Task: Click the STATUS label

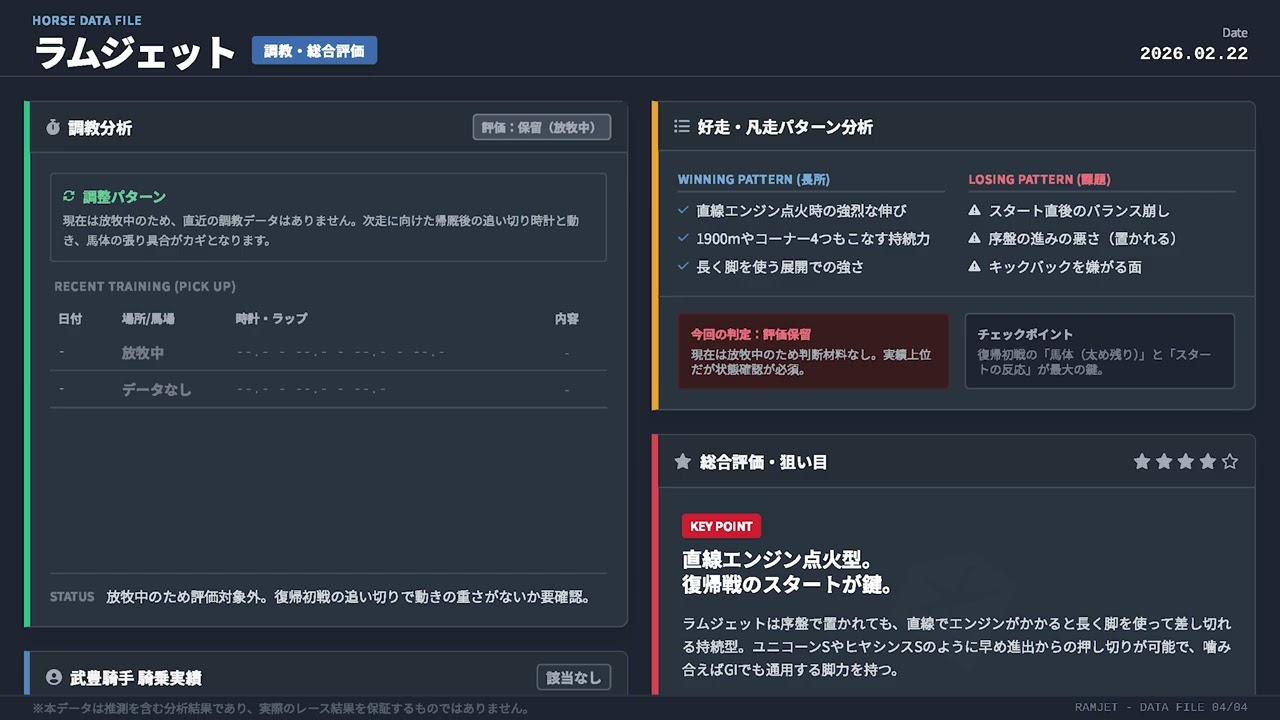Action: tap(72, 597)
